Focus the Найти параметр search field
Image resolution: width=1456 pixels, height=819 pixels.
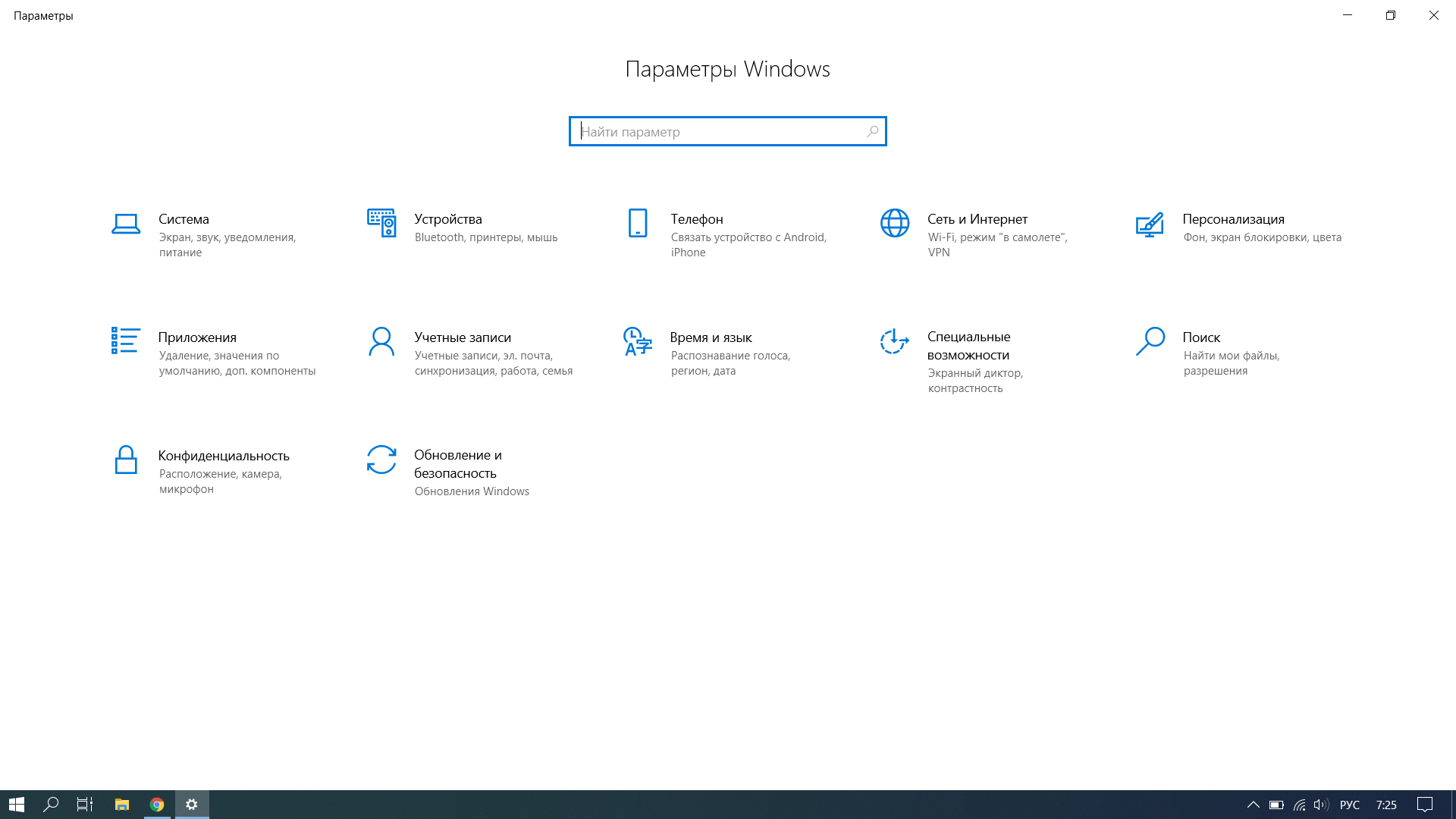pyautogui.click(x=728, y=131)
